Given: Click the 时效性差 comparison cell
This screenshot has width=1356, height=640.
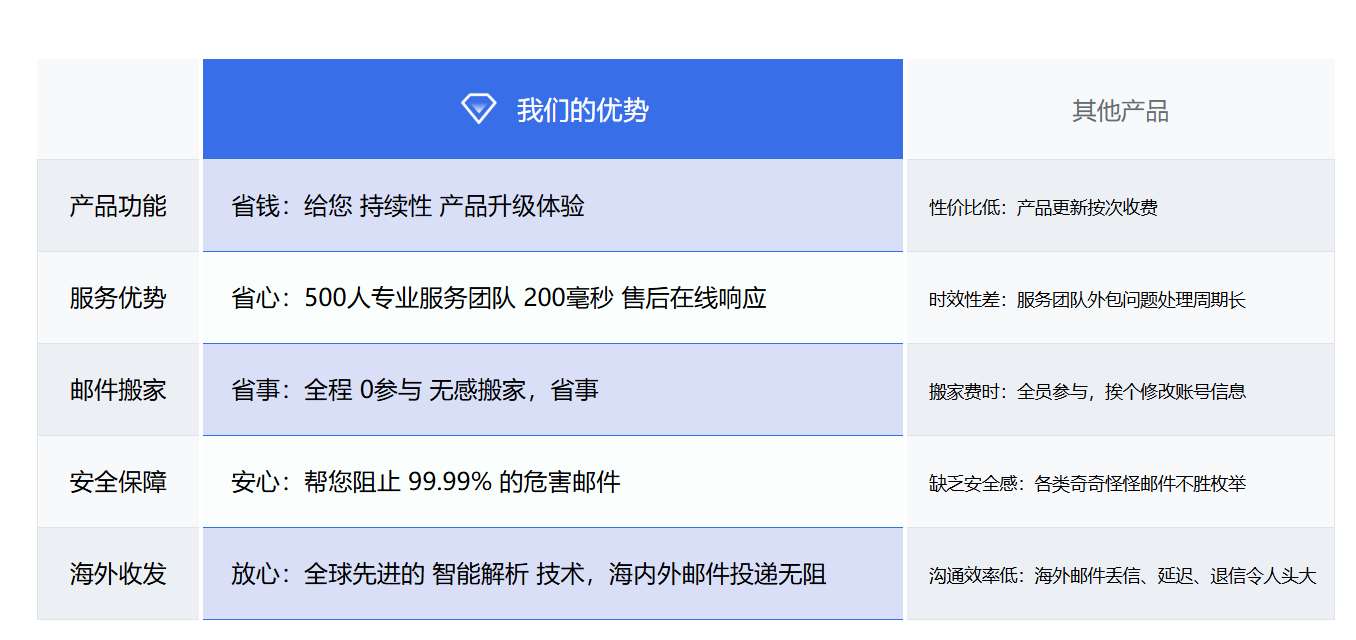Looking at the screenshot, I should tap(1080, 297).
